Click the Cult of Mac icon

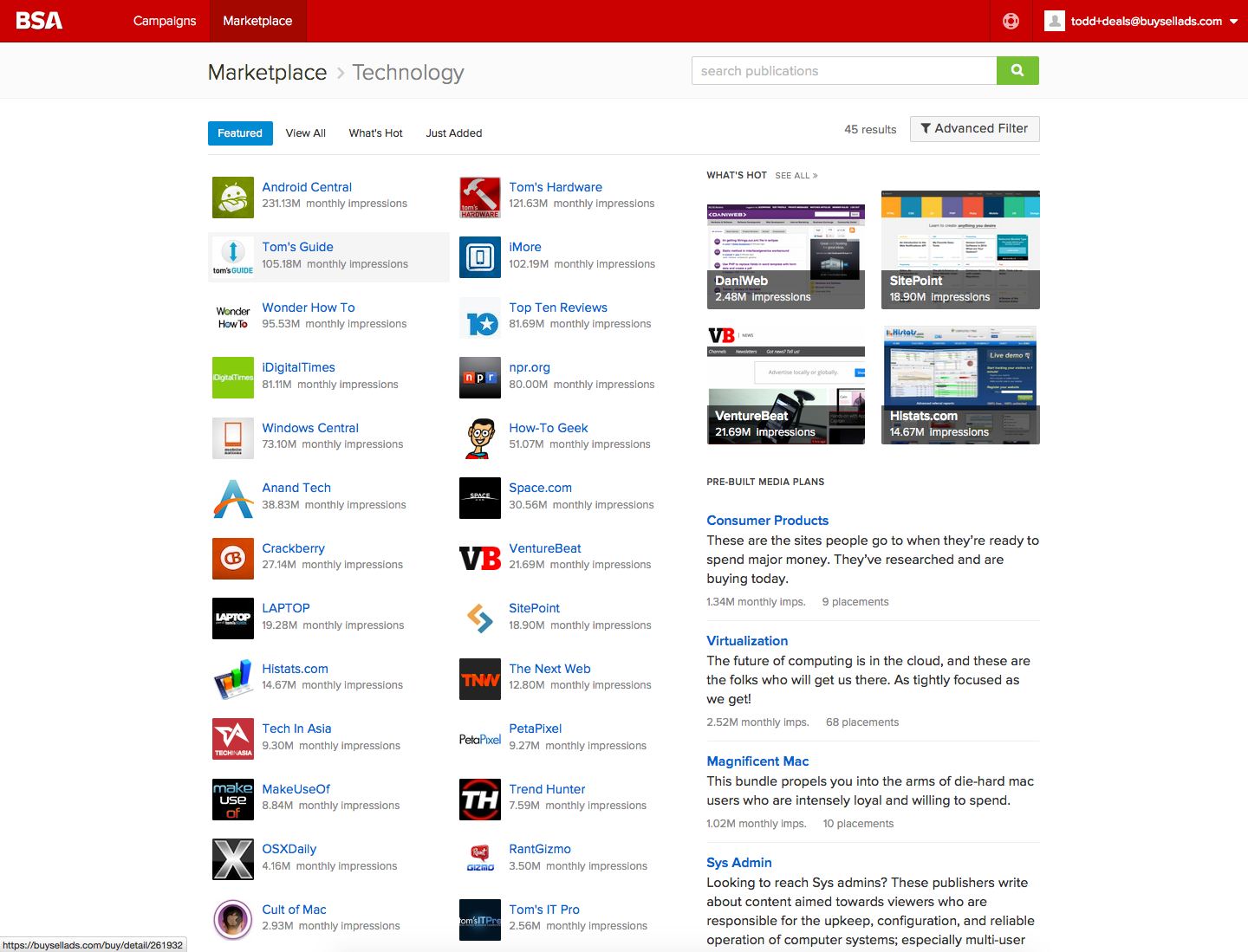[233, 920]
